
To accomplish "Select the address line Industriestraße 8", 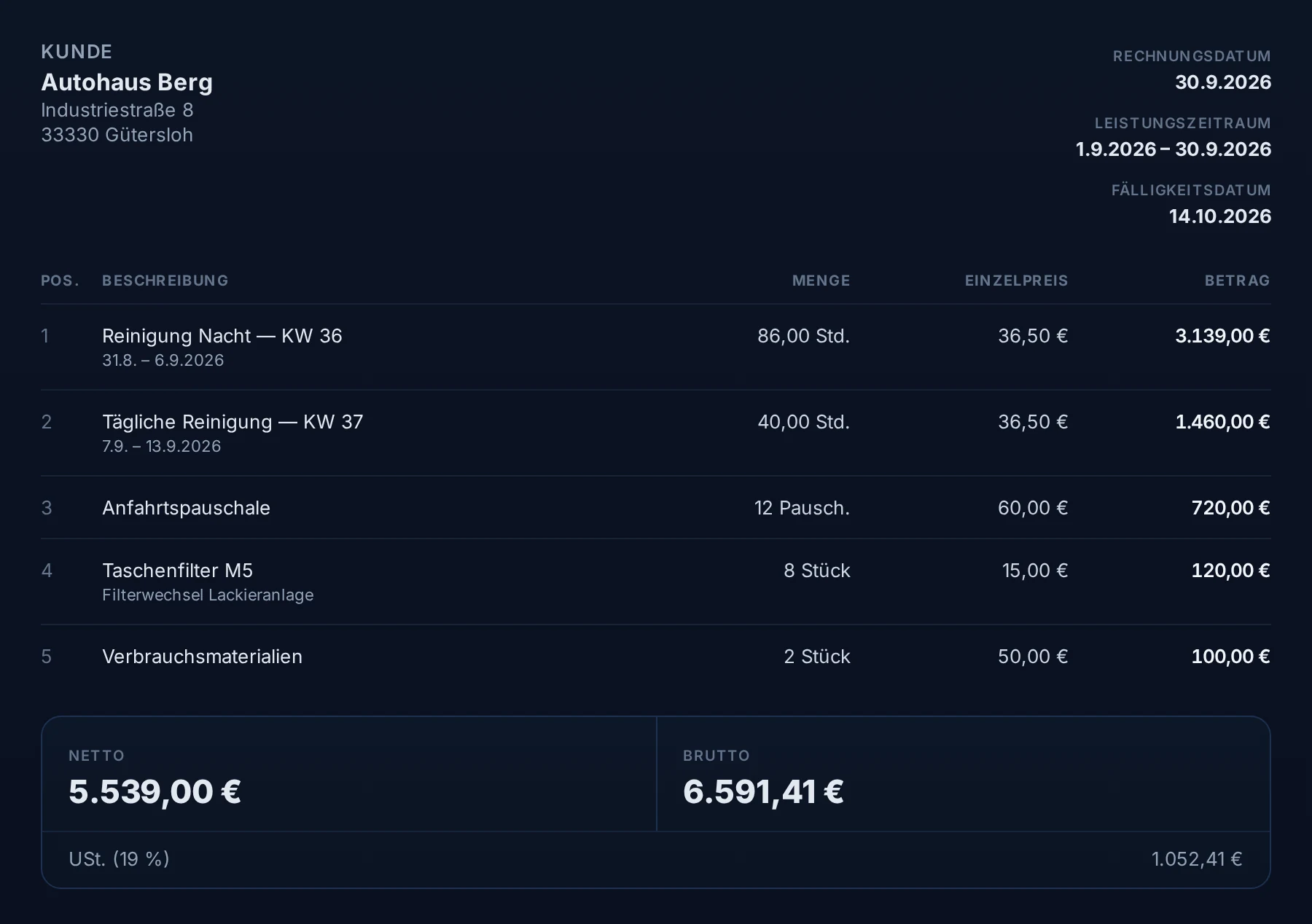I will (117, 110).
